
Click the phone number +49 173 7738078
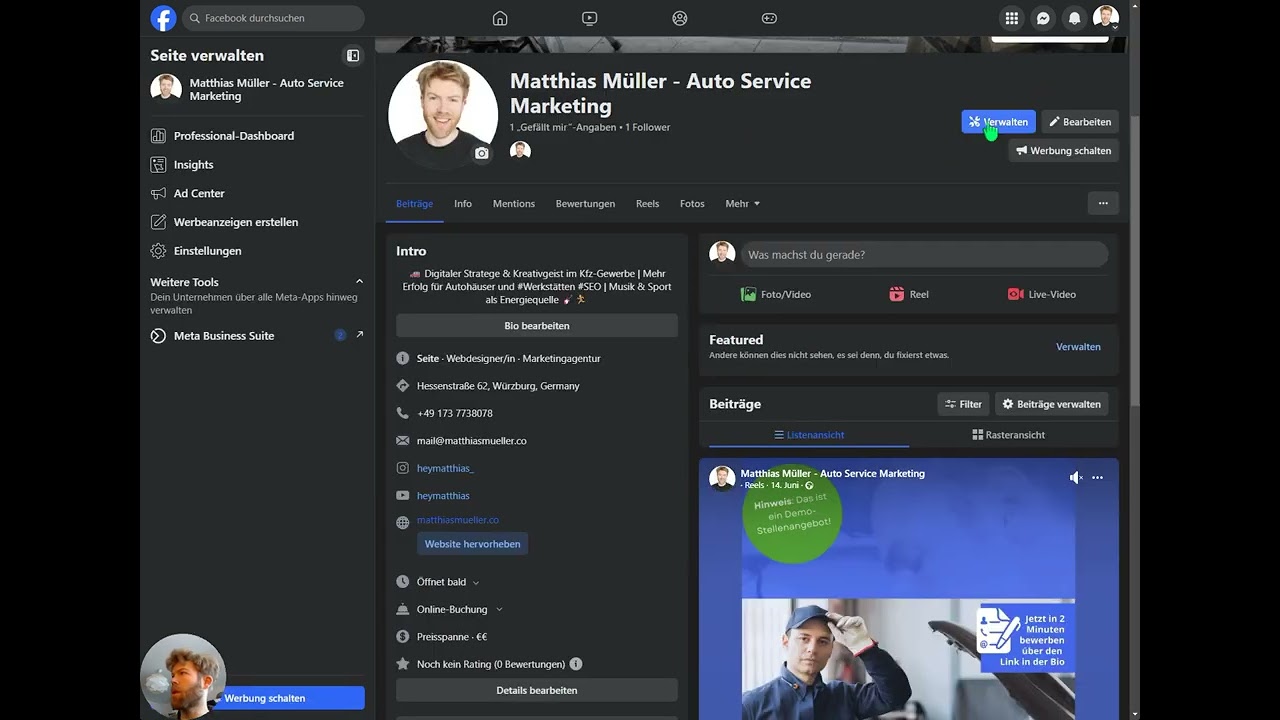[455, 413]
